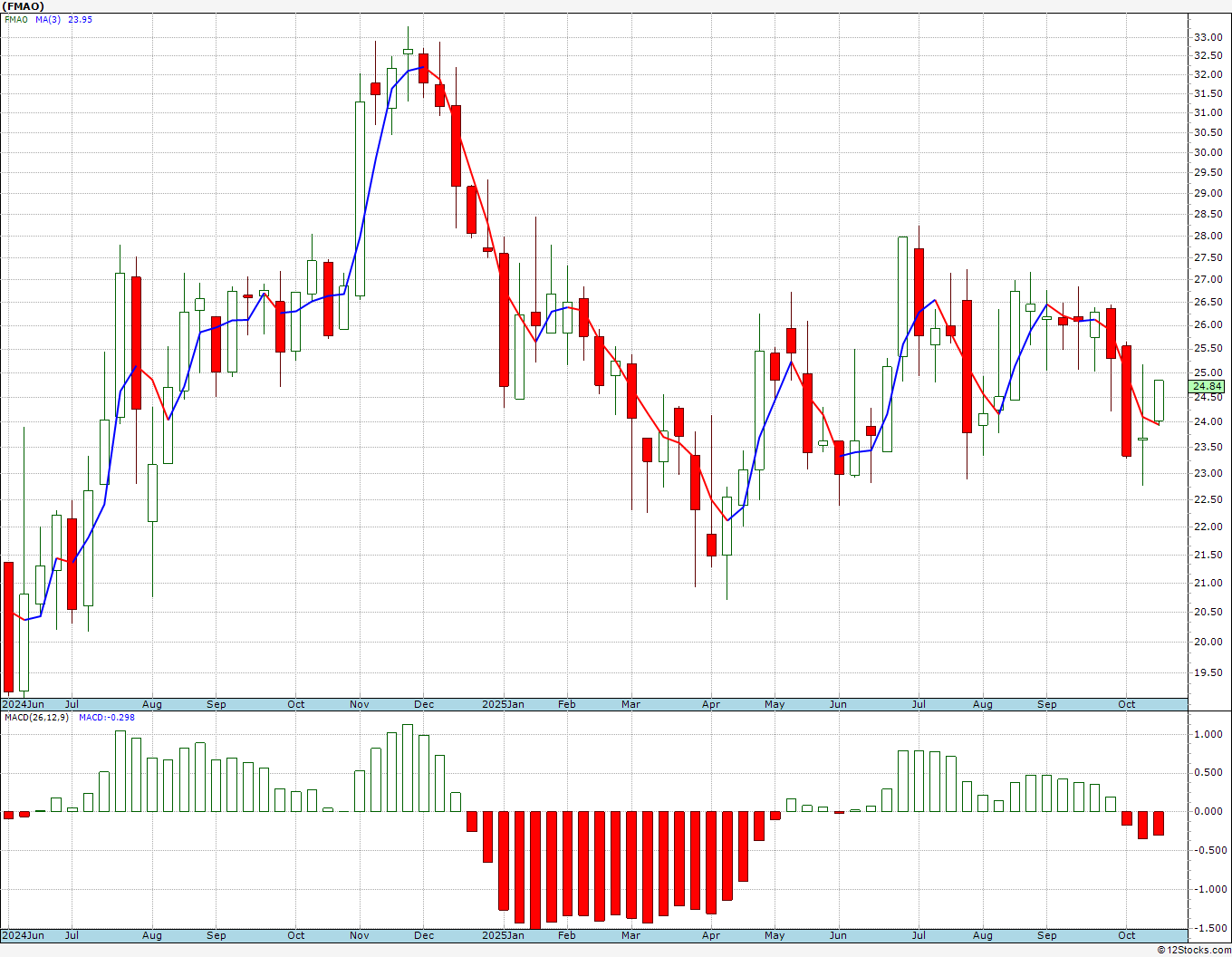The width and height of the screenshot is (1232, 957).
Task: Pick "2025Jan" on the price chart's time axis
Action: (503, 704)
